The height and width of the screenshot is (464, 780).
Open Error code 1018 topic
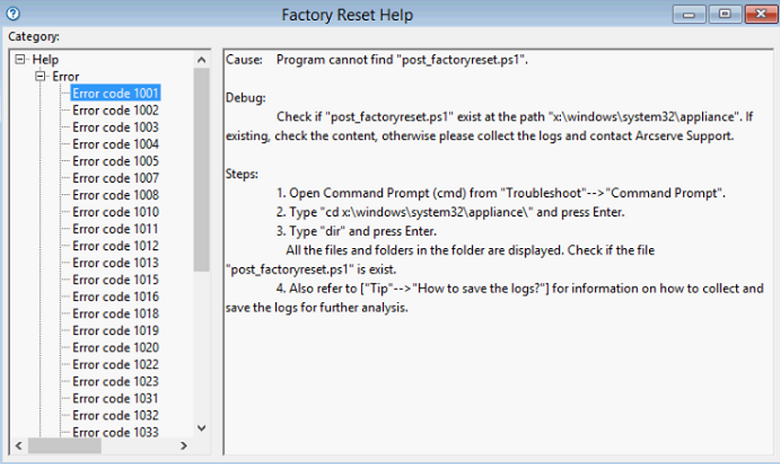115,313
